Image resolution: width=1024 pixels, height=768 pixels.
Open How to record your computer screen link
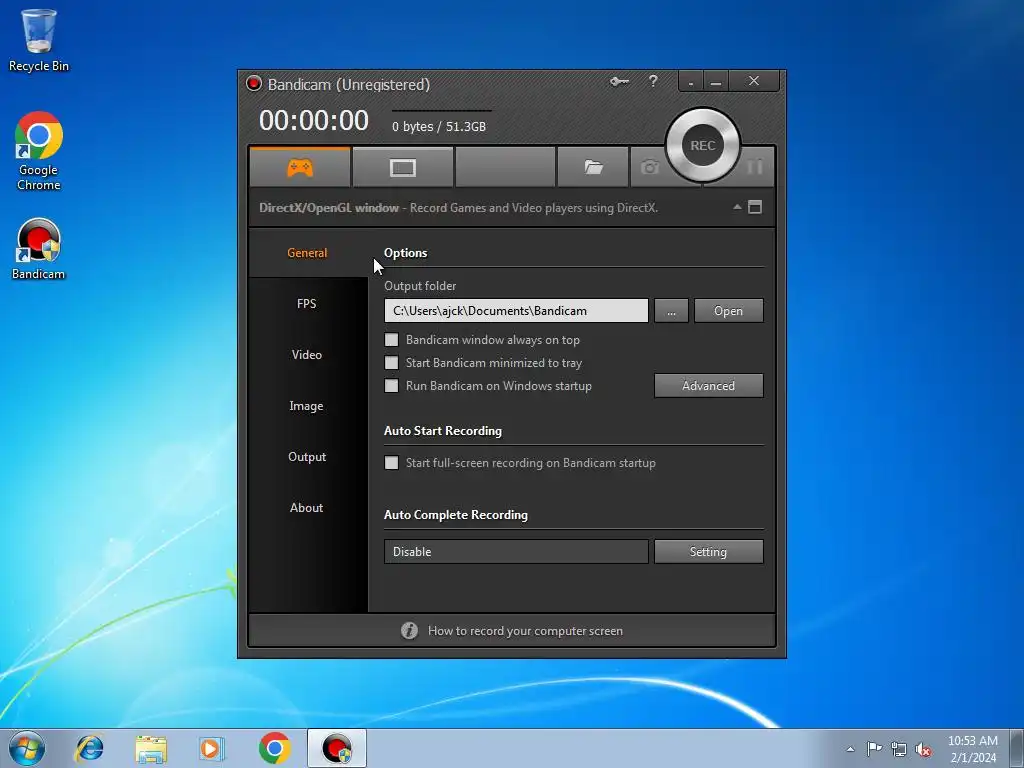(x=525, y=631)
